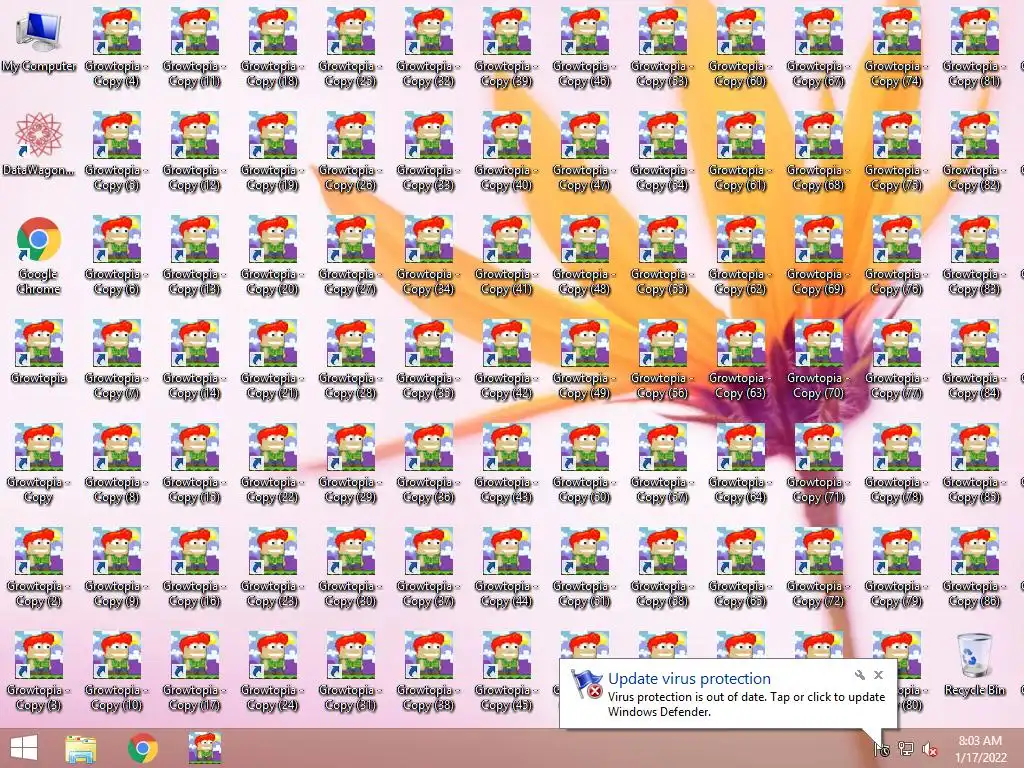Image resolution: width=1024 pixels, height=768 pixels.
Task: Open the network tray icon
Action: (x=905, y=748)
